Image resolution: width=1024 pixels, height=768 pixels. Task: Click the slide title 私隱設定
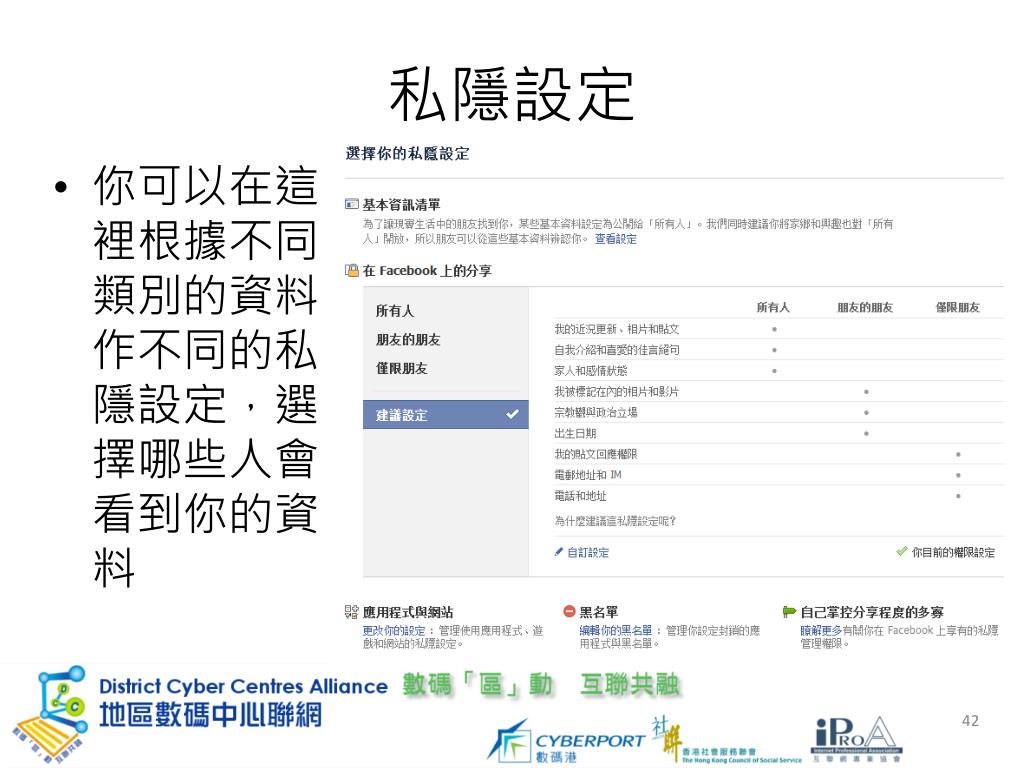click(x=512, y=96)
